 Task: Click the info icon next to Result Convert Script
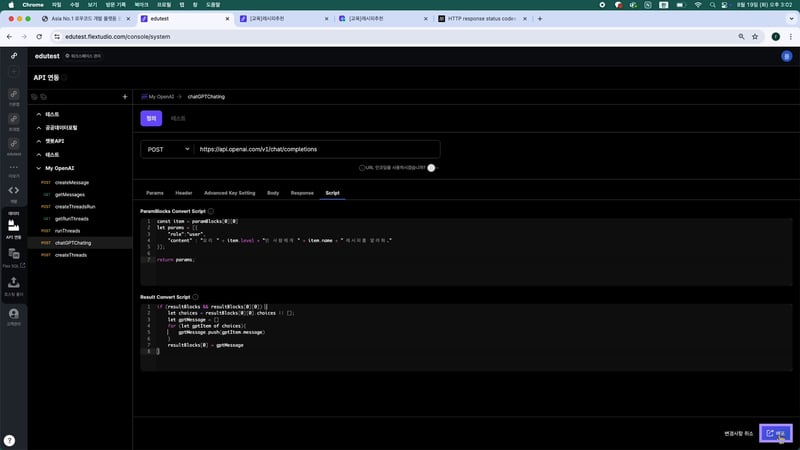pyautogui.click(x=197, y=297)
